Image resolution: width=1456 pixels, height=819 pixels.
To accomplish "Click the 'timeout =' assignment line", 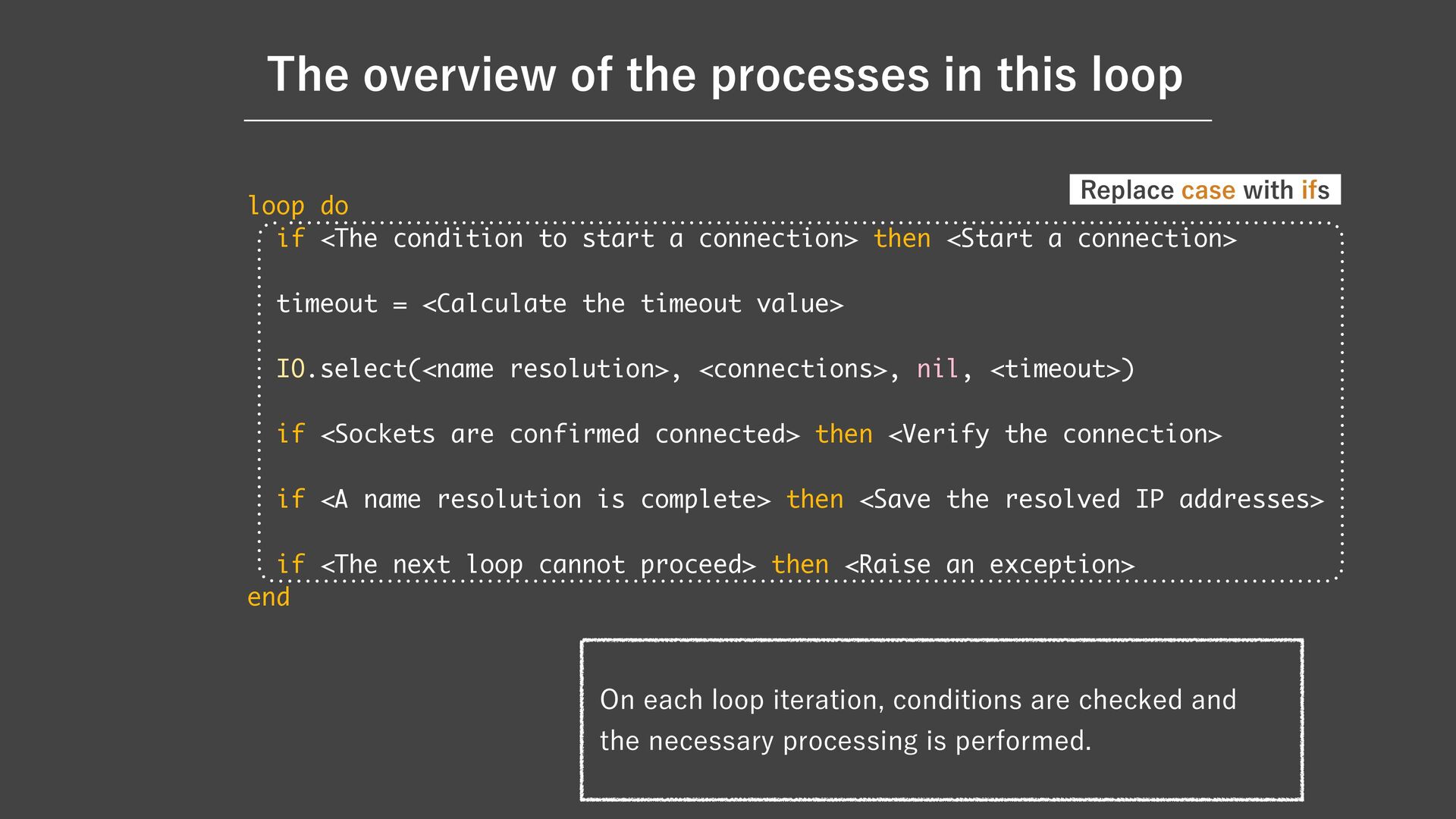I will (341, 304).
